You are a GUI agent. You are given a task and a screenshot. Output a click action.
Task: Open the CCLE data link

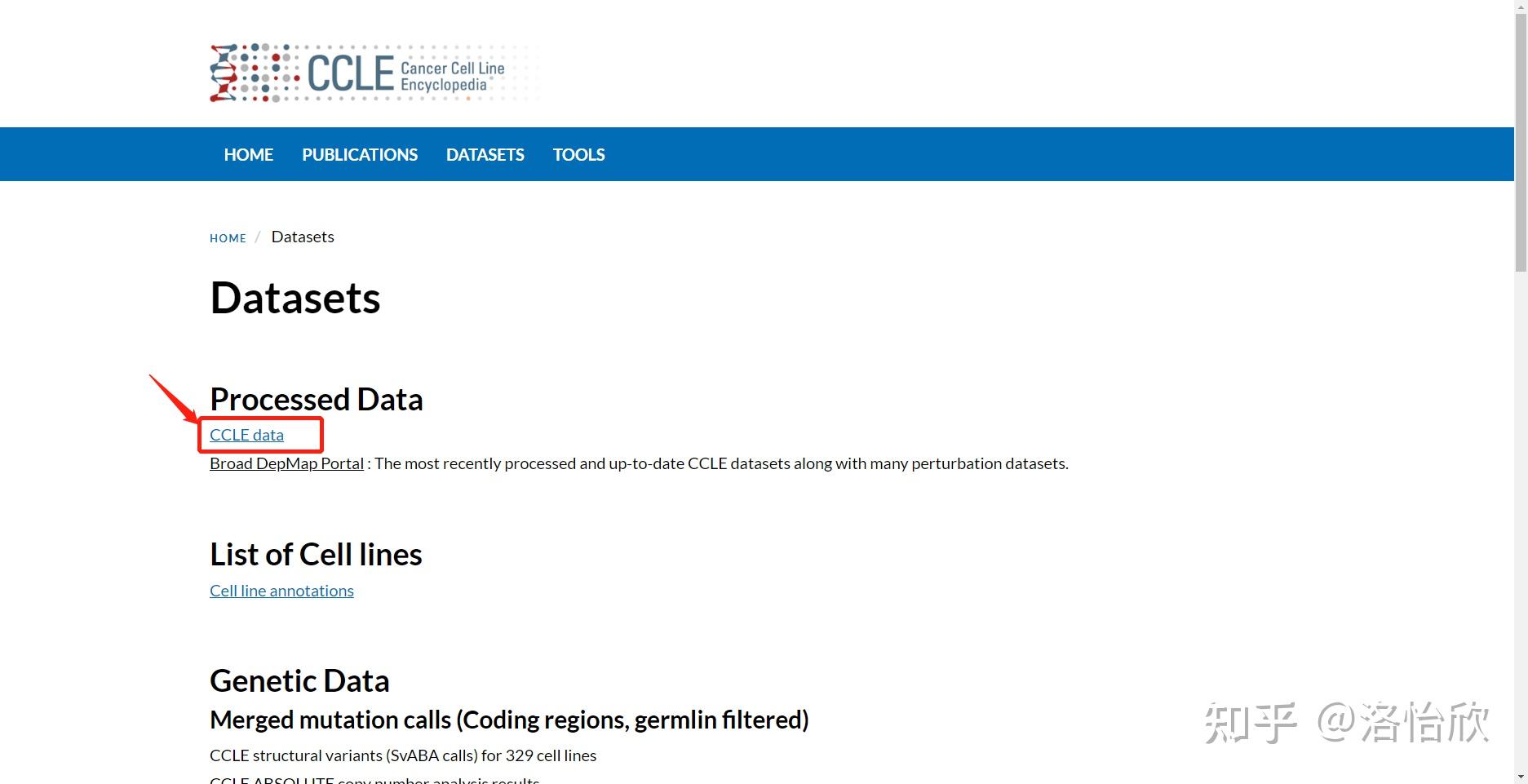pyautogui.click(x=246, y=435)
